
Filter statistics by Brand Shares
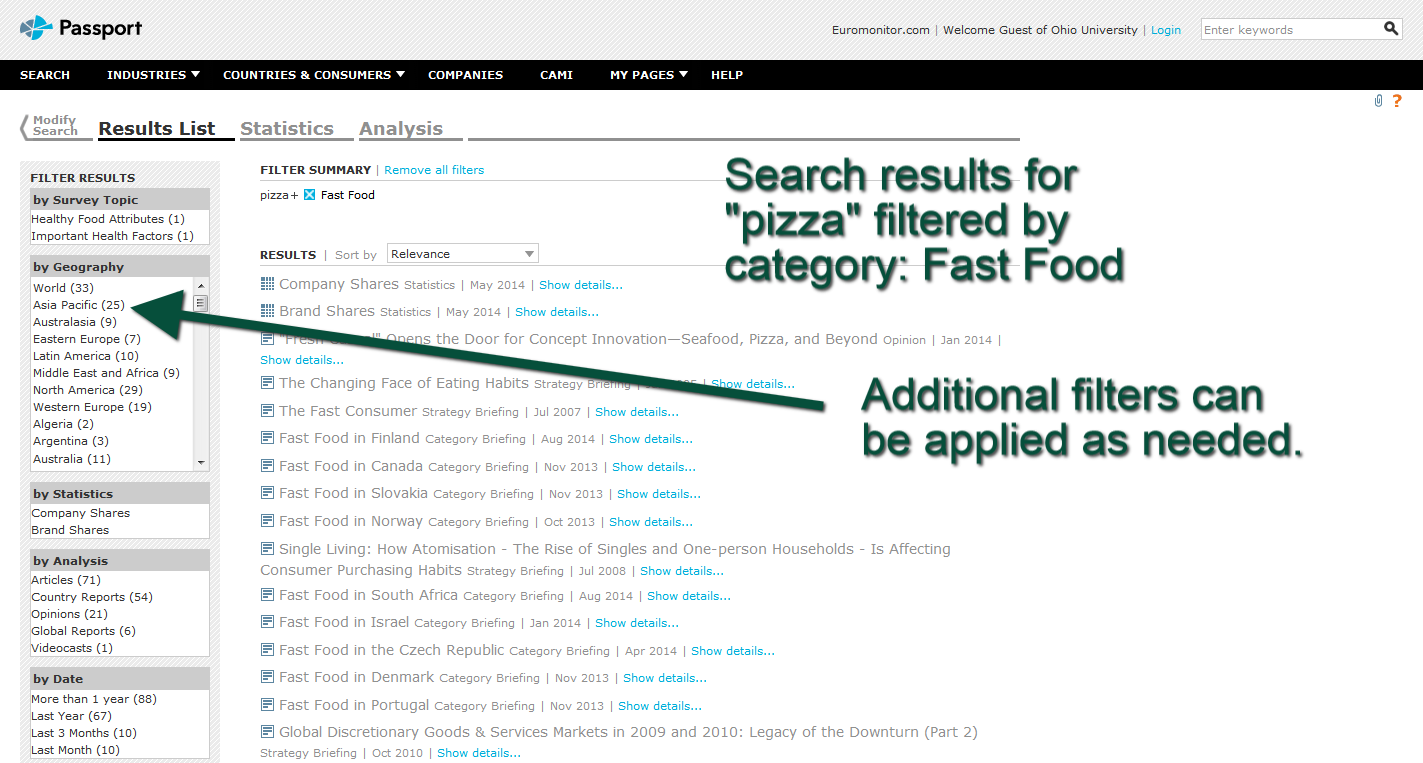click(70, 530)
